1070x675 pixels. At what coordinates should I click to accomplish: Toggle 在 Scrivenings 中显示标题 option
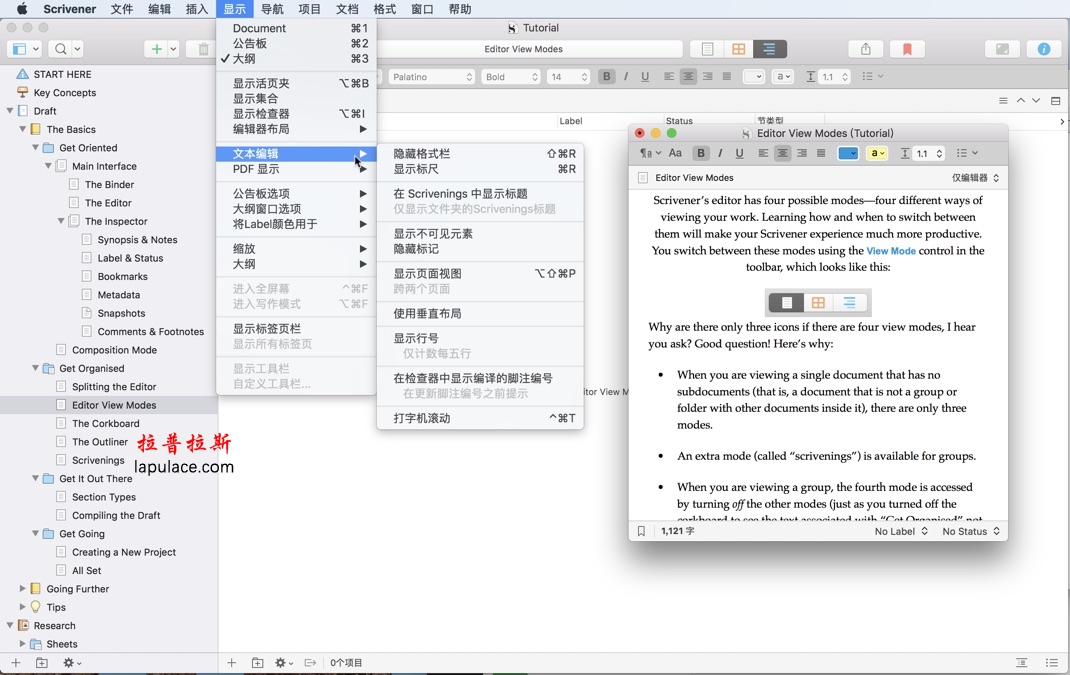[480, 194]
